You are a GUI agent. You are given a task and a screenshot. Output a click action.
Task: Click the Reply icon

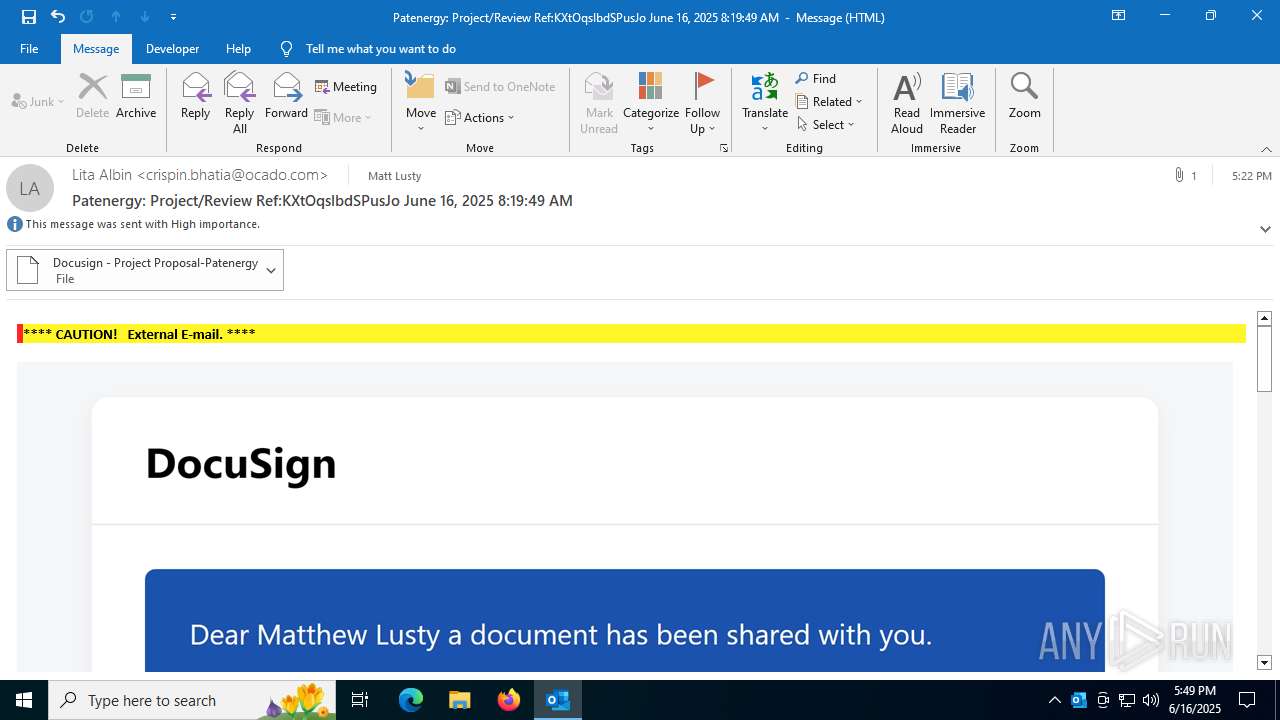click(195, 96)
